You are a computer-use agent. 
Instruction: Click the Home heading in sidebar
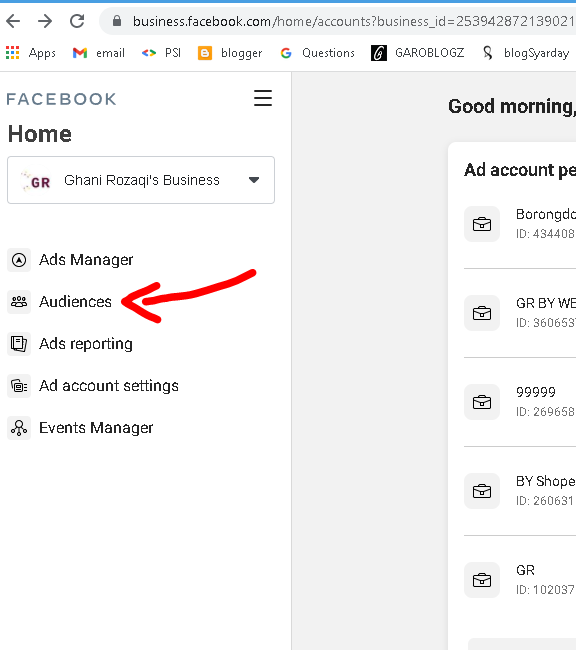[x=40, y=134]
